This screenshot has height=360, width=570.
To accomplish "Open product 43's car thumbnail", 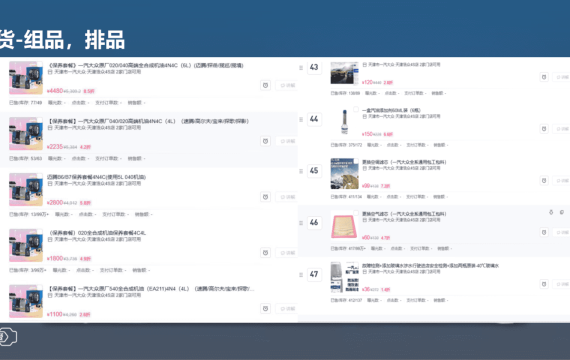I will pos(344,73).
